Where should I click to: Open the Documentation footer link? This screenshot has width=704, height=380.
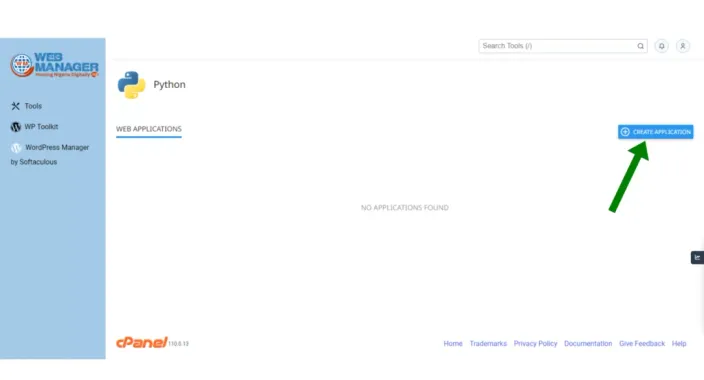pyautogui.click(x=588, y=344)
